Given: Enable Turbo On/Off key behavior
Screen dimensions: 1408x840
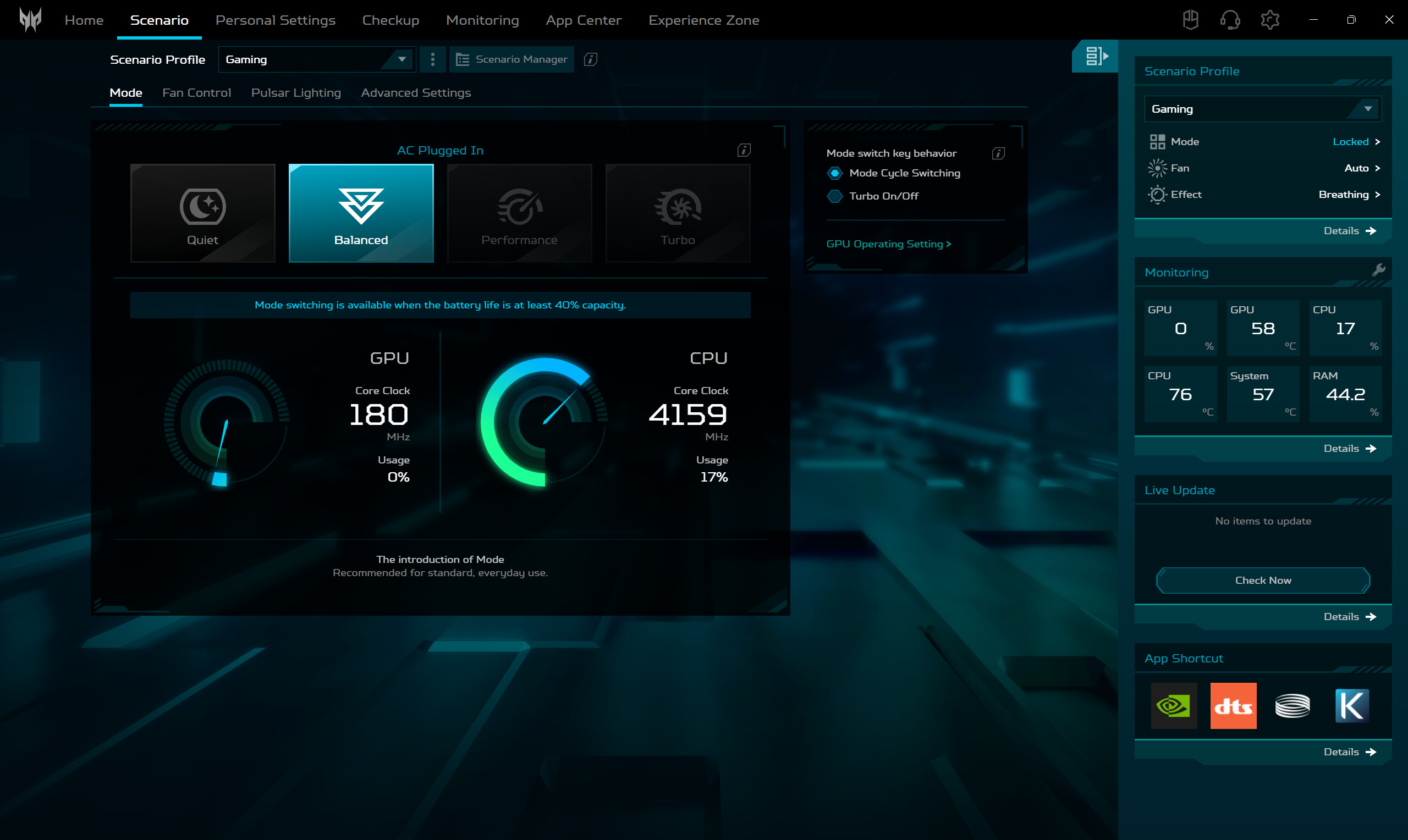Looking at the screenshot, I should tap(834, 196).
